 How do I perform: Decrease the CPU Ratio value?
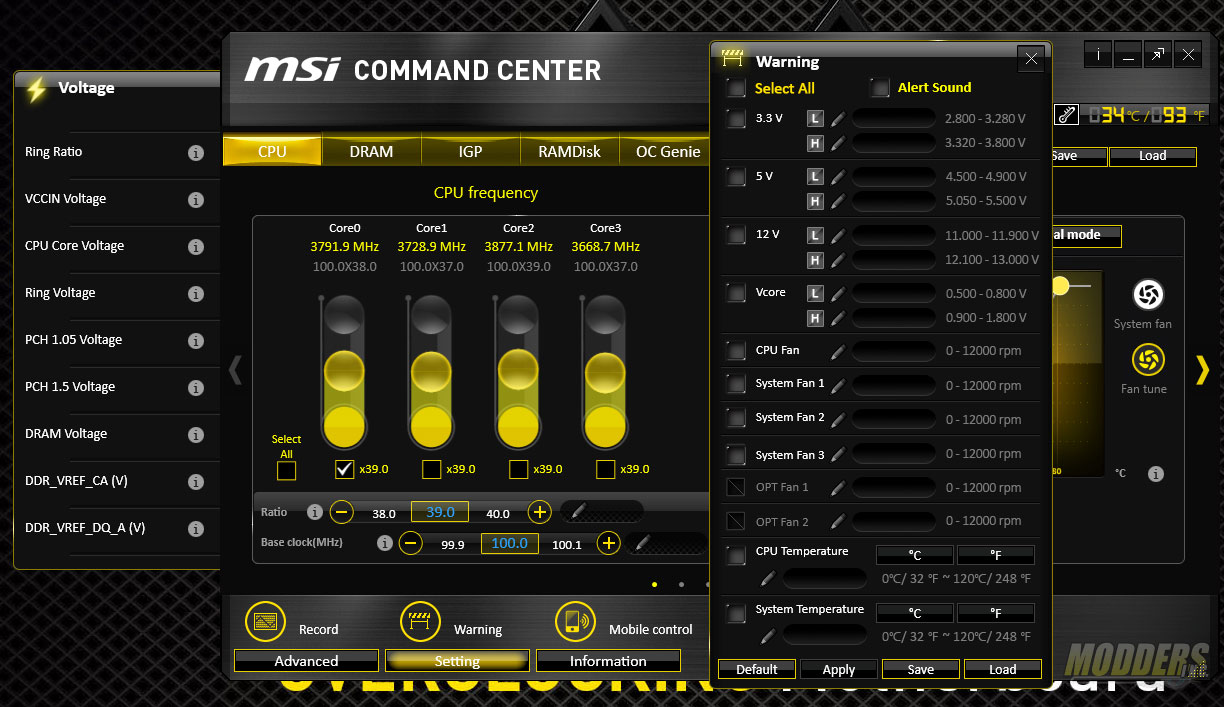342,512
